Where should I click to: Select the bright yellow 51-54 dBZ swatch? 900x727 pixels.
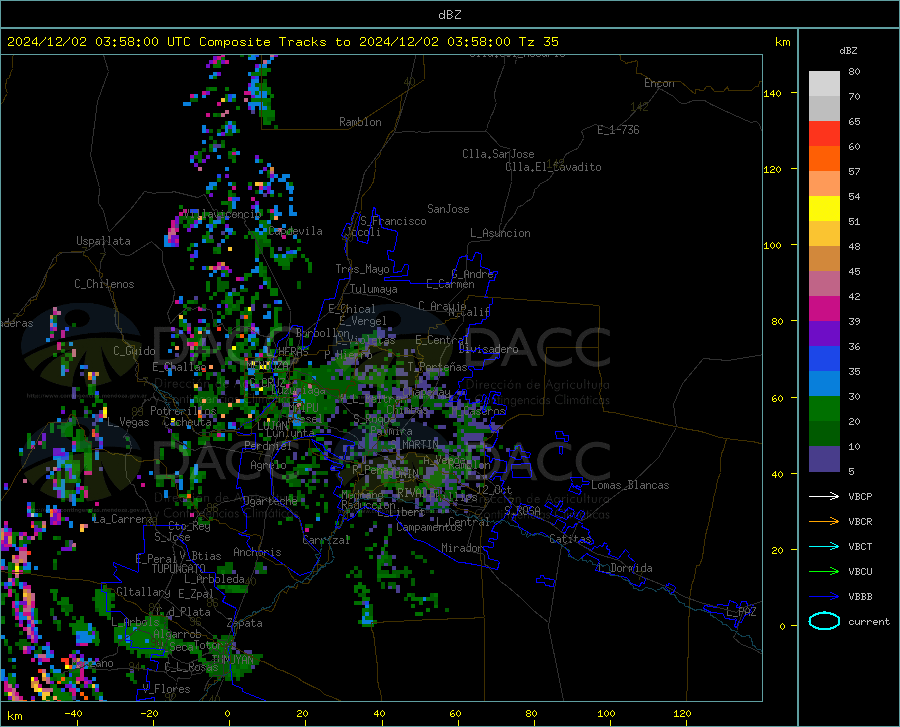click(824, 209)
